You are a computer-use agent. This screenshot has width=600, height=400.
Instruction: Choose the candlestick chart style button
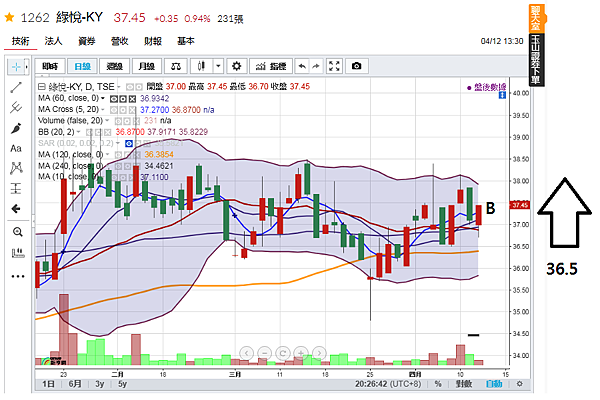[x=201, y=66]
